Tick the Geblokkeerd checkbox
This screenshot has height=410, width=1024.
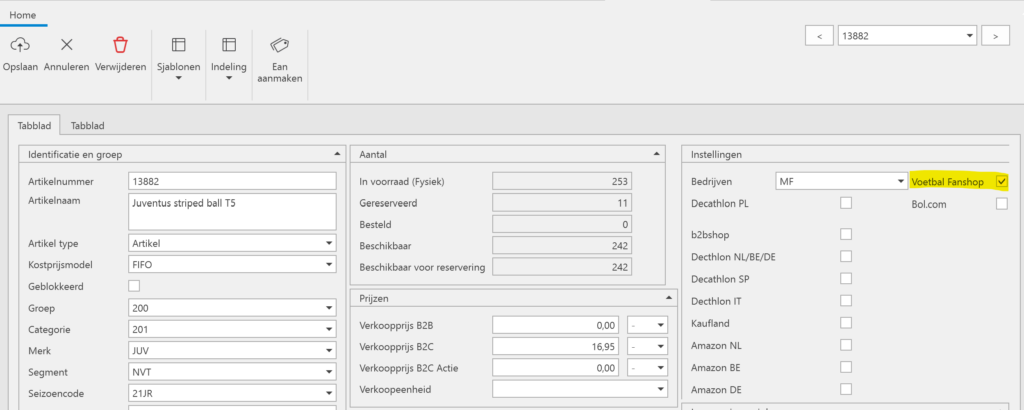[x=135, y=286]
